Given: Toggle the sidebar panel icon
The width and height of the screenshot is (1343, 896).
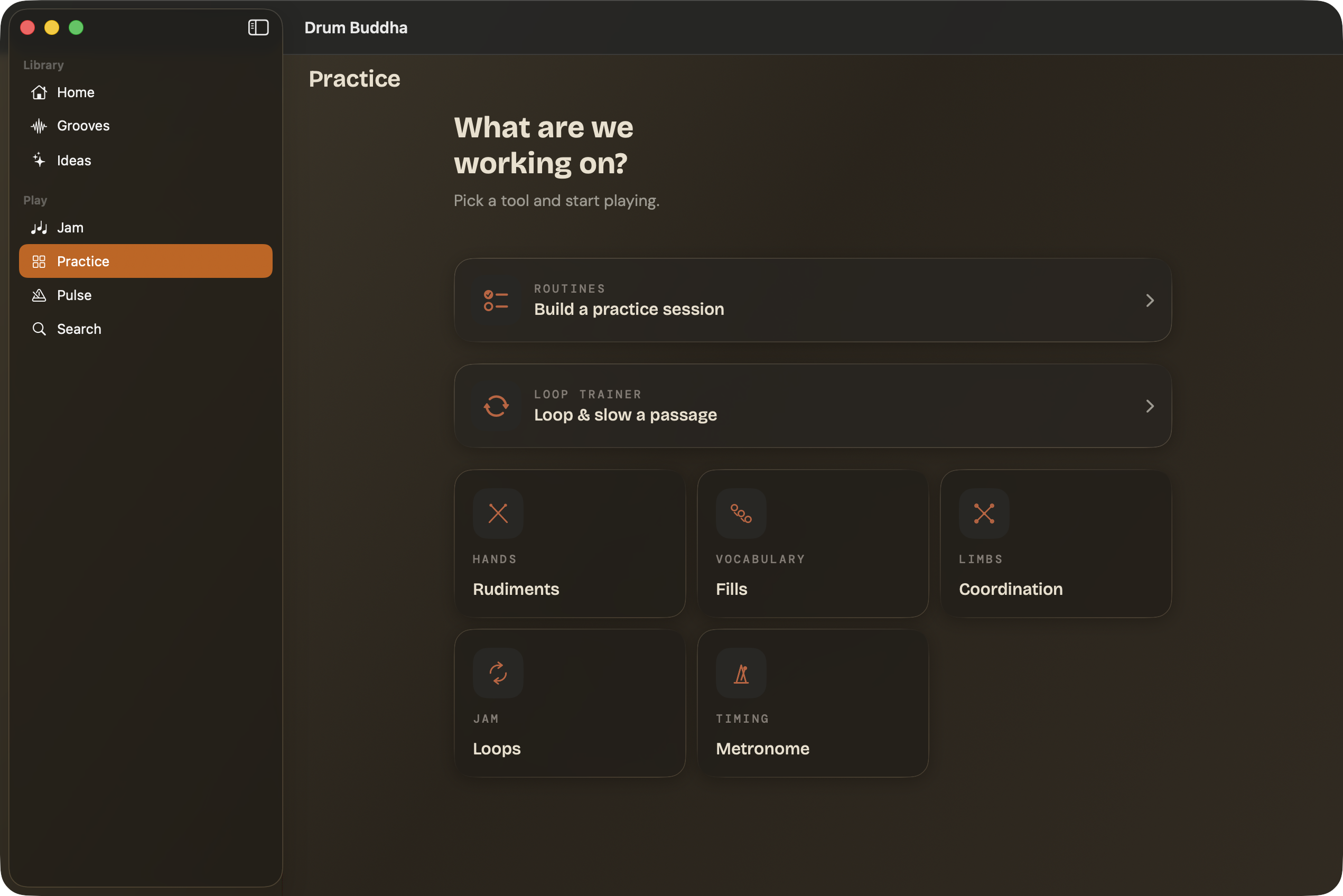Looking at the screenshot, I should 258,27.
